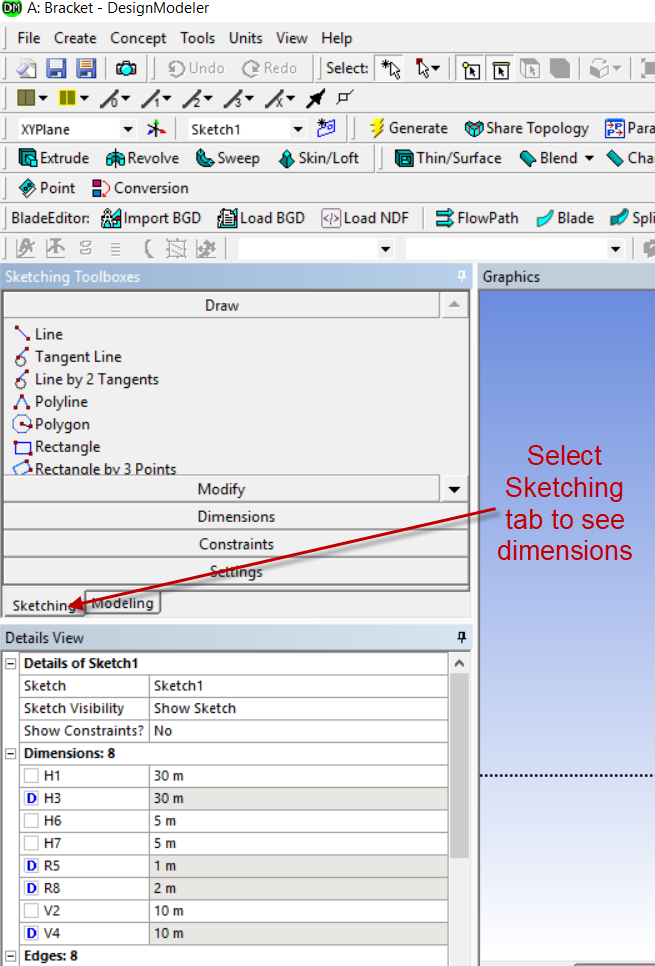This screenshot has width=655, height=966.
Task: Click Import BGD in BladeEditor toolbar
Action: pos(151,218)
